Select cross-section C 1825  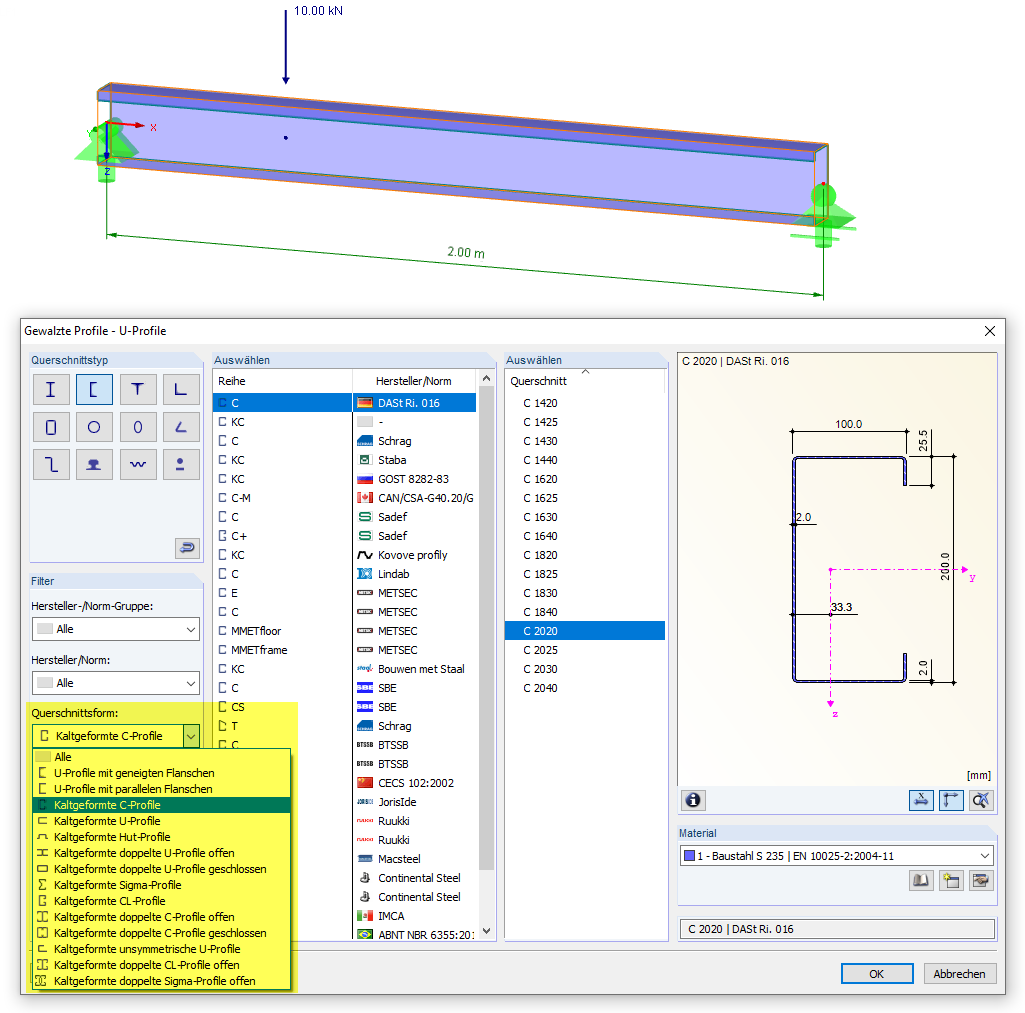pyautogui.click(x=585, y=574)
